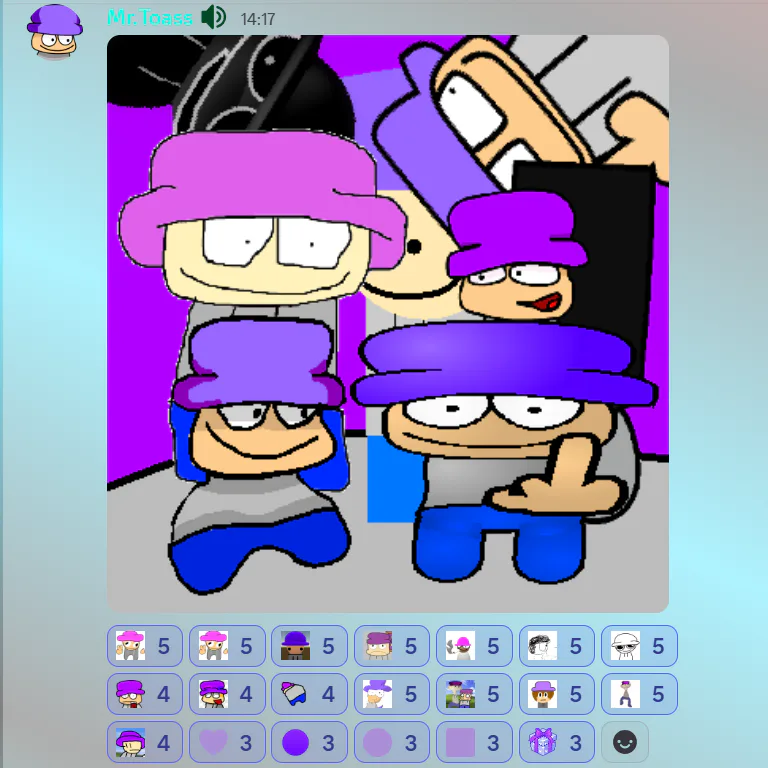Toggle purple hat sky-background character reaction
The height and width of the screenshot is (768, 768).
click(144, 742)
